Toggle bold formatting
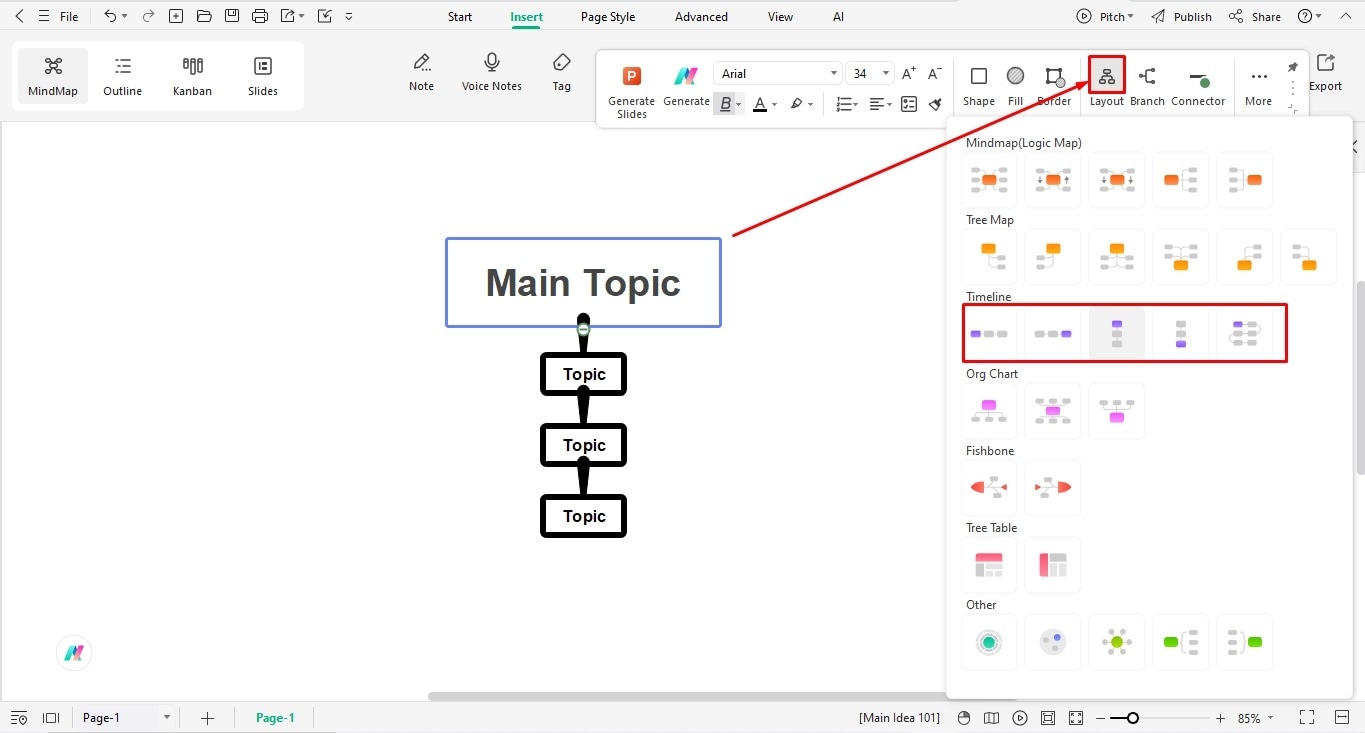 pyautogui.click(x=725, y=104)
